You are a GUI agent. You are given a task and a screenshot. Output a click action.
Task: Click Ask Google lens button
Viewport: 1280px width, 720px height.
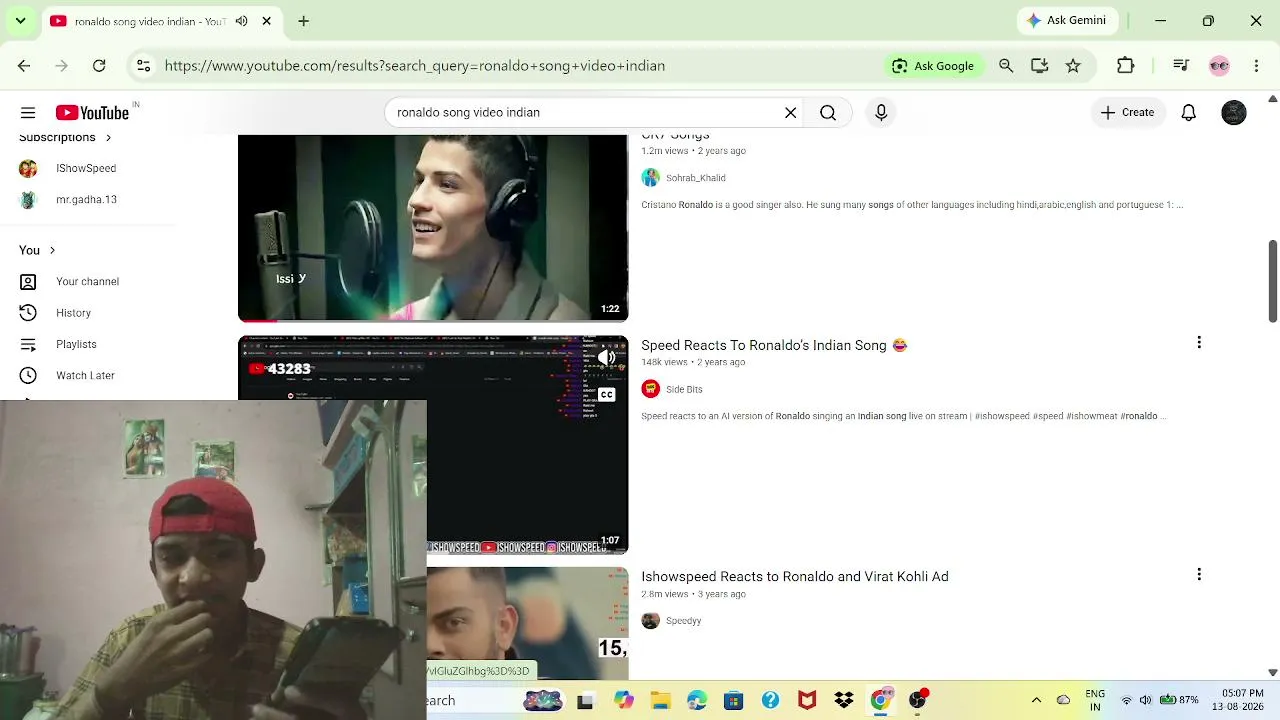933,66
